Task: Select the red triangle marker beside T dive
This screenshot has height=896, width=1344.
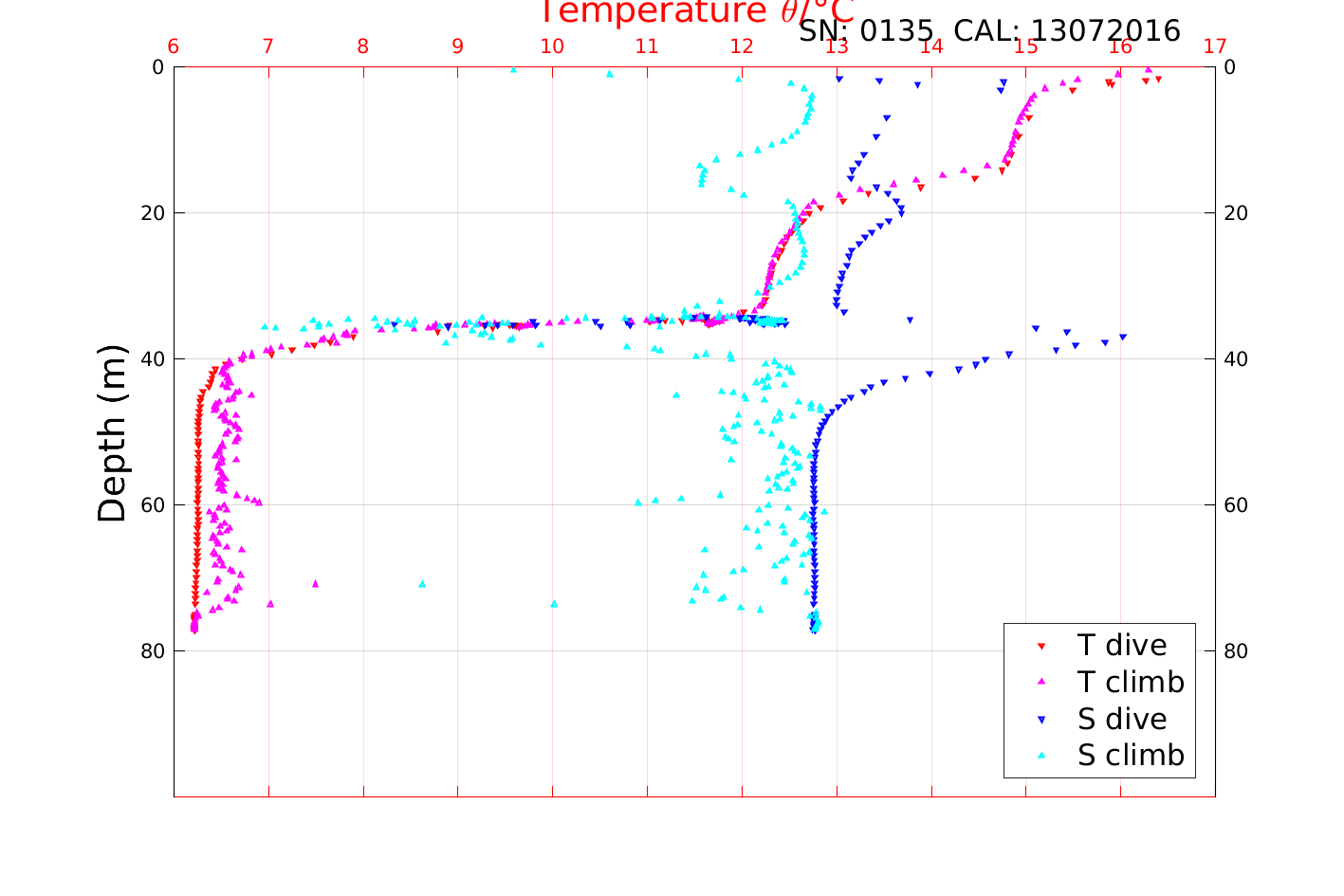Action: [x=1040, y=647]
